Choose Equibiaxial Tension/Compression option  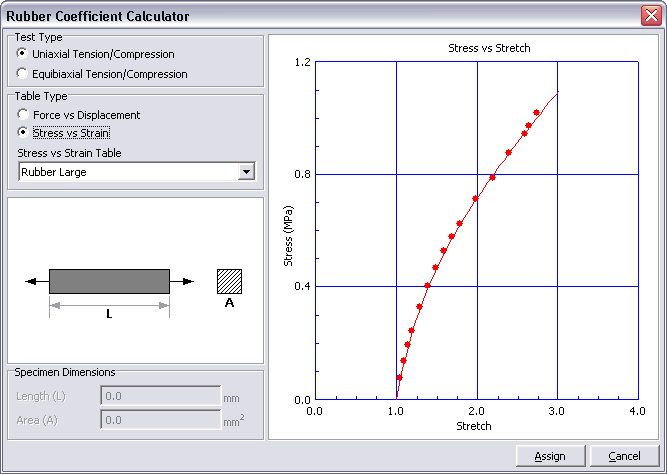[x=23, y=74]
